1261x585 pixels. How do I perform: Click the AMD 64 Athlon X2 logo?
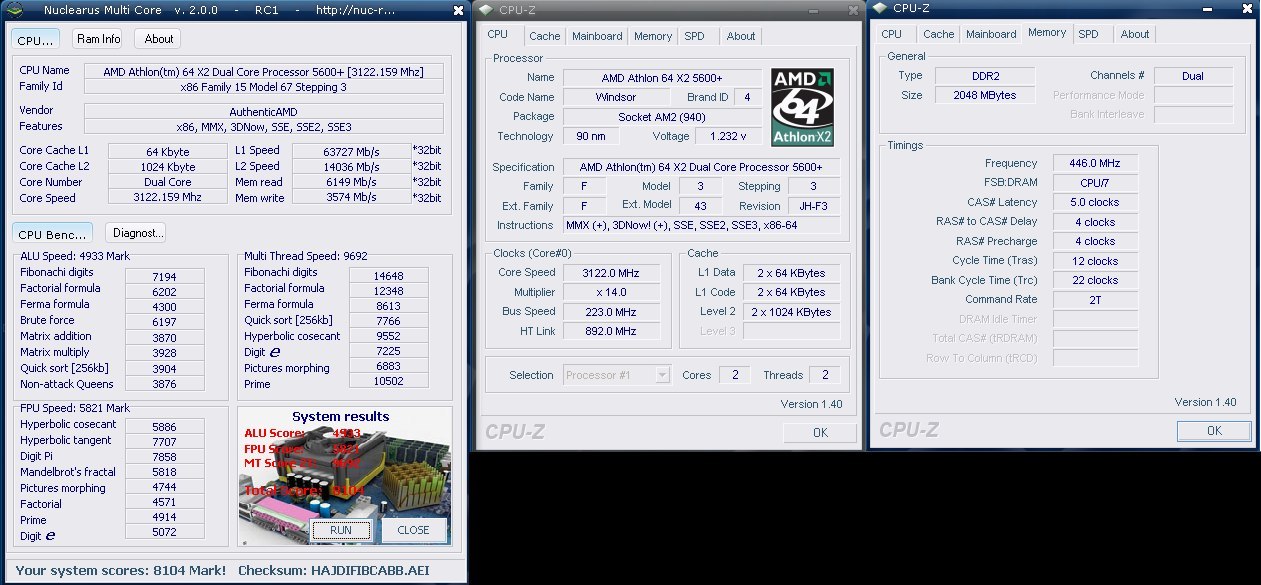tap(802, 107)
